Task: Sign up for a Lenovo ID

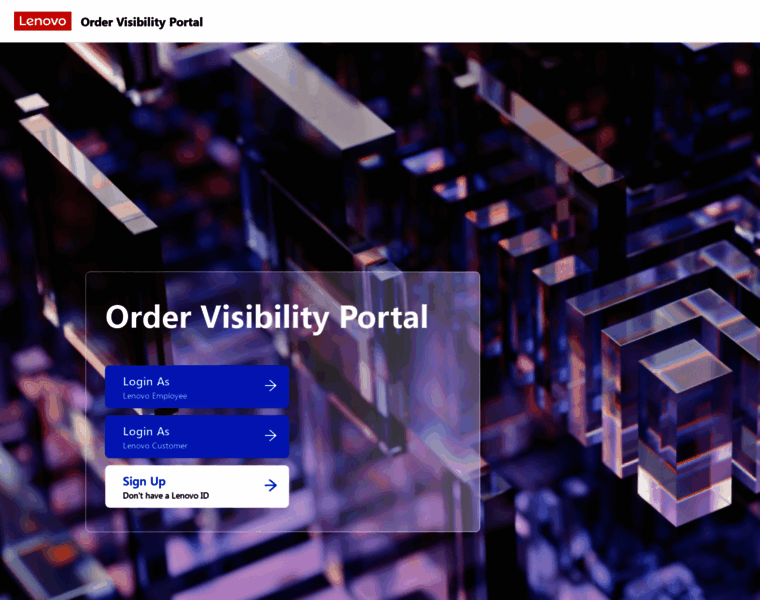Action: [x=197, y=487]
